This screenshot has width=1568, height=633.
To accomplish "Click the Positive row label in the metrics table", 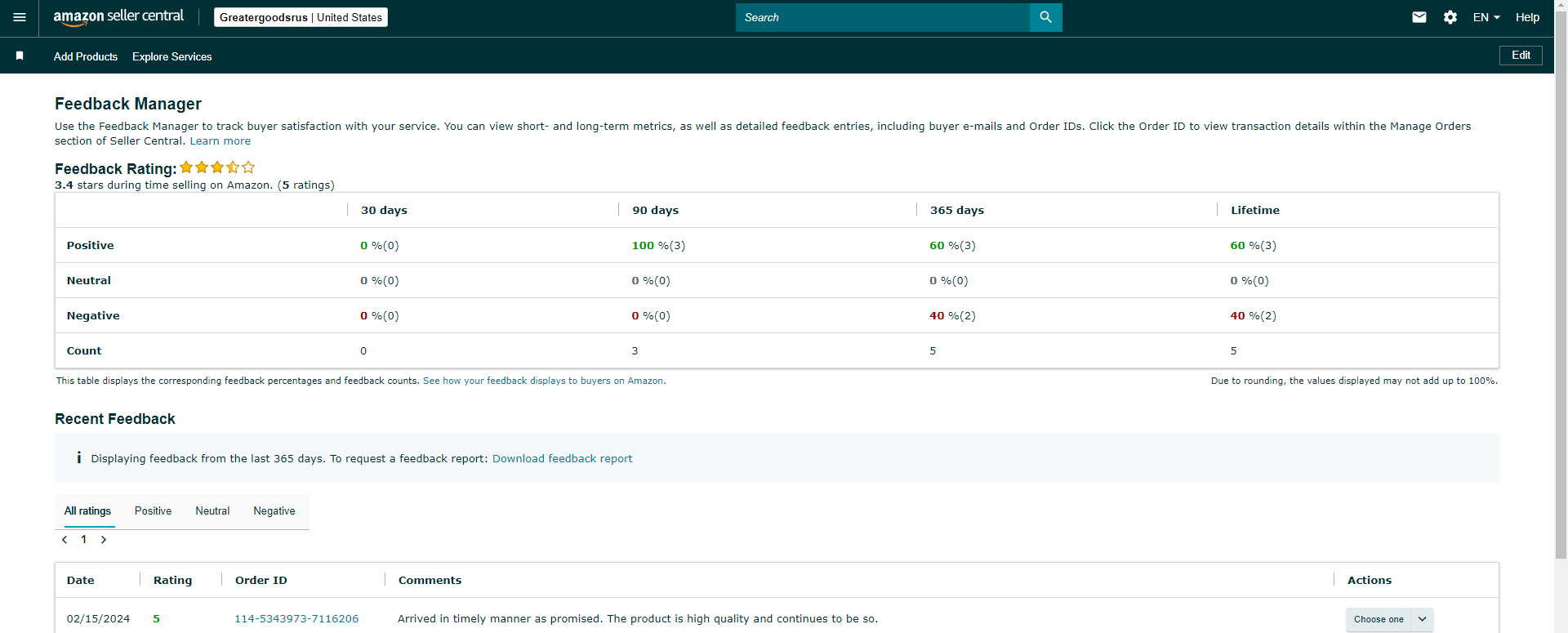I will [x=91, y=245].
